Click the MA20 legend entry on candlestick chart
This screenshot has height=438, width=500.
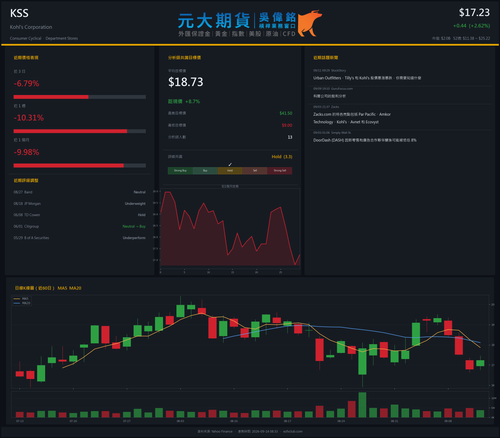click(22, 303)
